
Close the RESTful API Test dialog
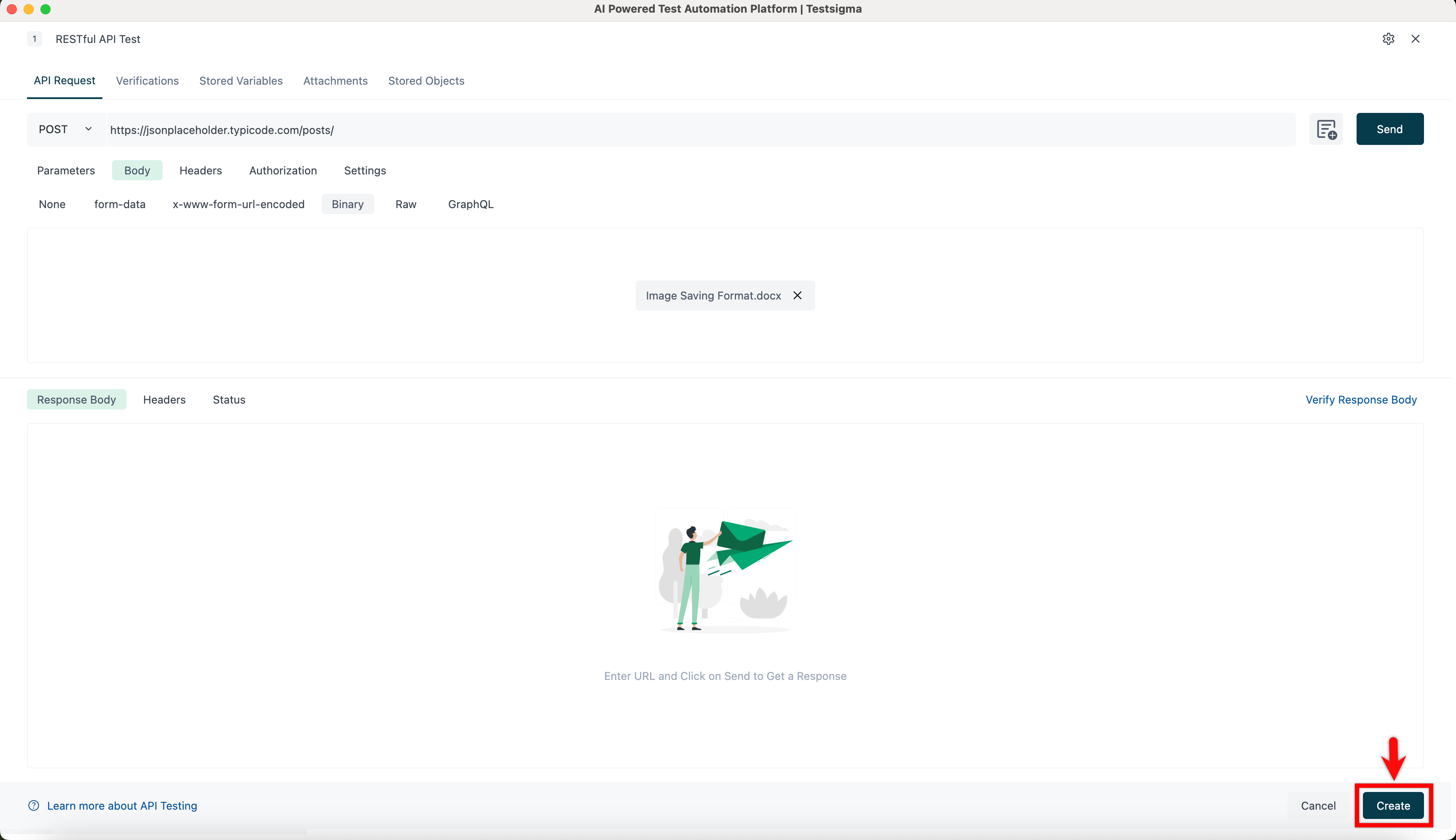tap(1416, 39)
